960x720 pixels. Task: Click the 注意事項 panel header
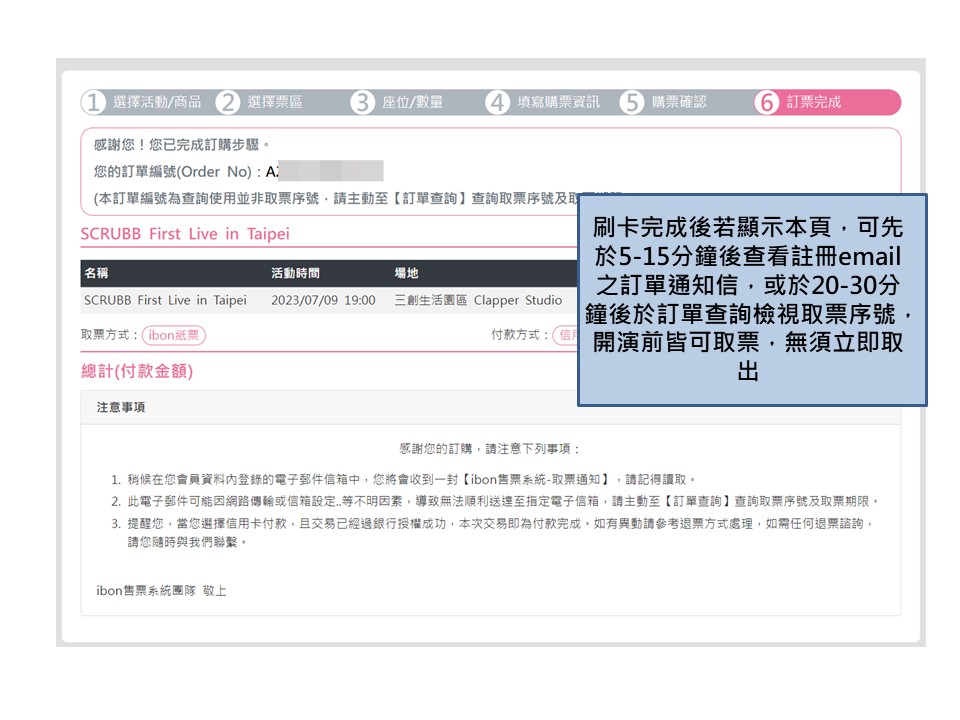tap(490, 408)
